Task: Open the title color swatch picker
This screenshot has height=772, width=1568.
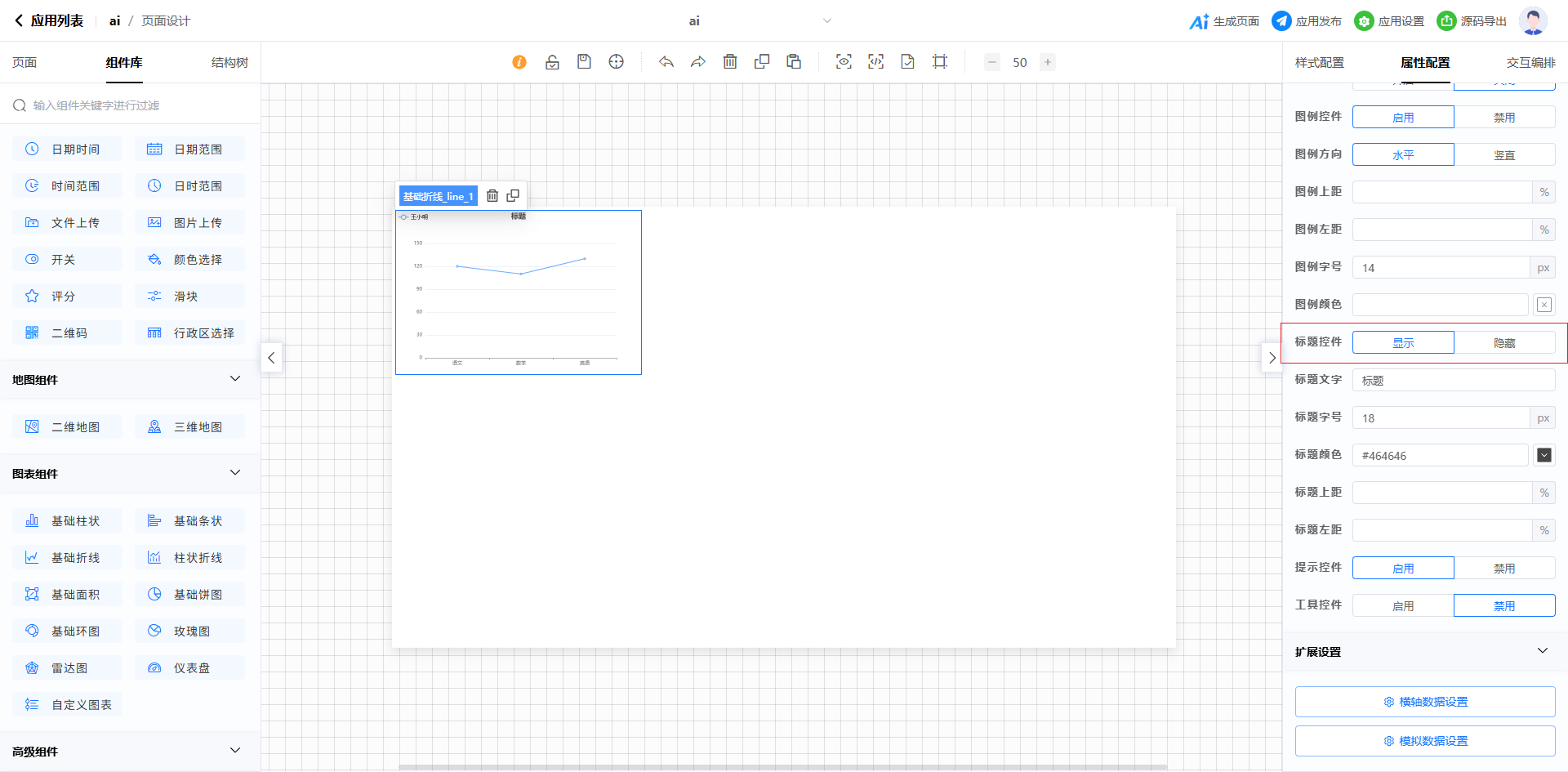Action: point(1543,455)
